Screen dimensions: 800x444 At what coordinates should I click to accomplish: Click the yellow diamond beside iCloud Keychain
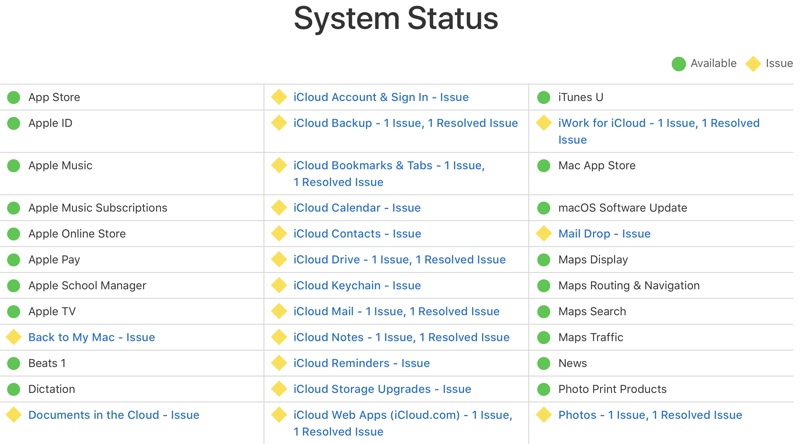coord(279,285)
